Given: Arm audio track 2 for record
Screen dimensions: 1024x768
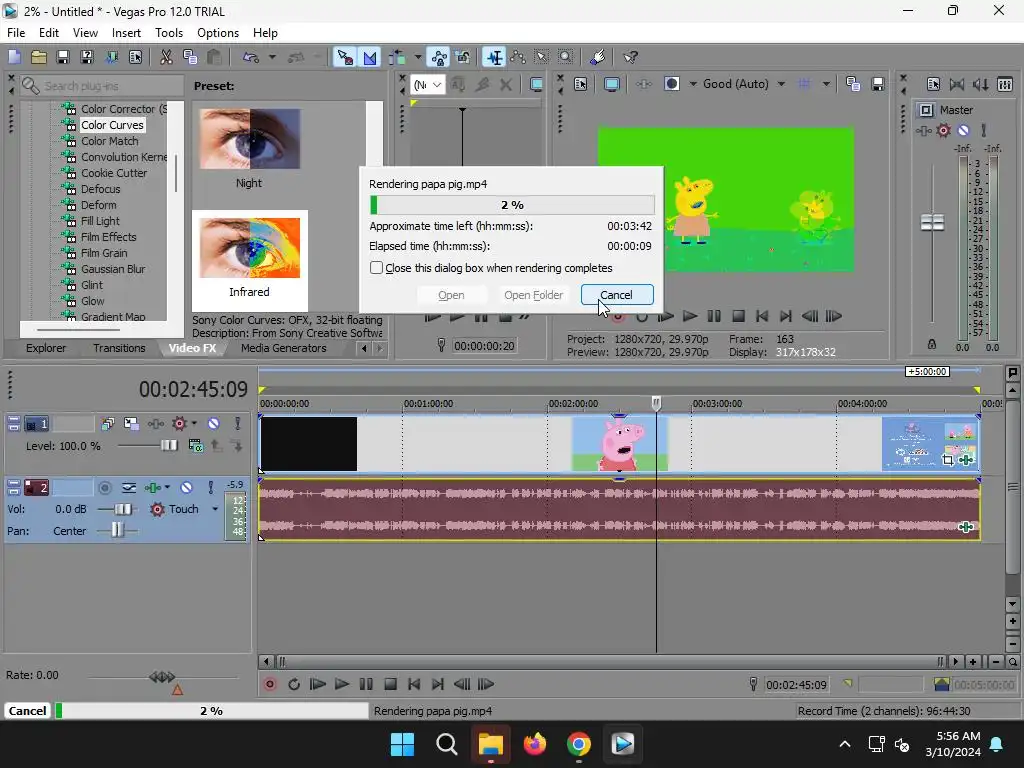Looking at the screenshot, I should 104,487.
